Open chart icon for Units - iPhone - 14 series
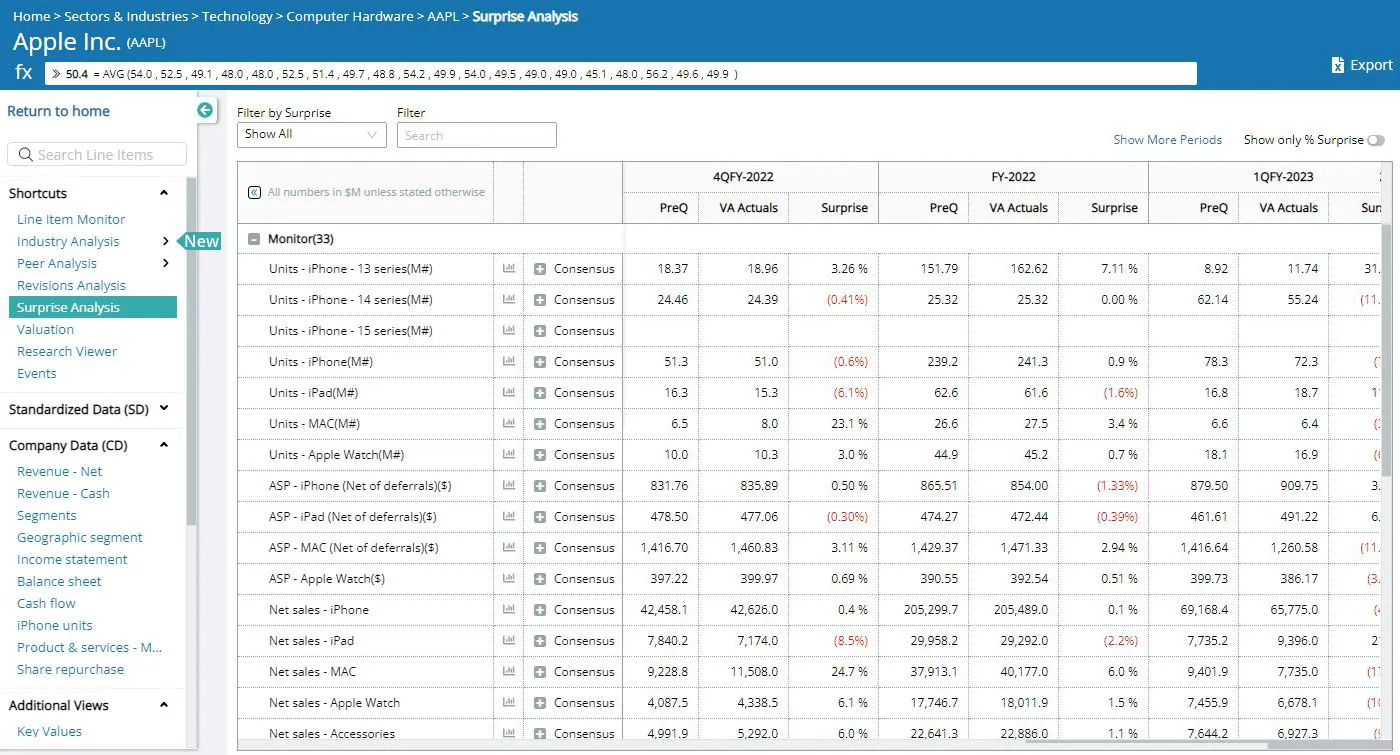The height and width of the screenshot is (755, 1400). [509, 299]
